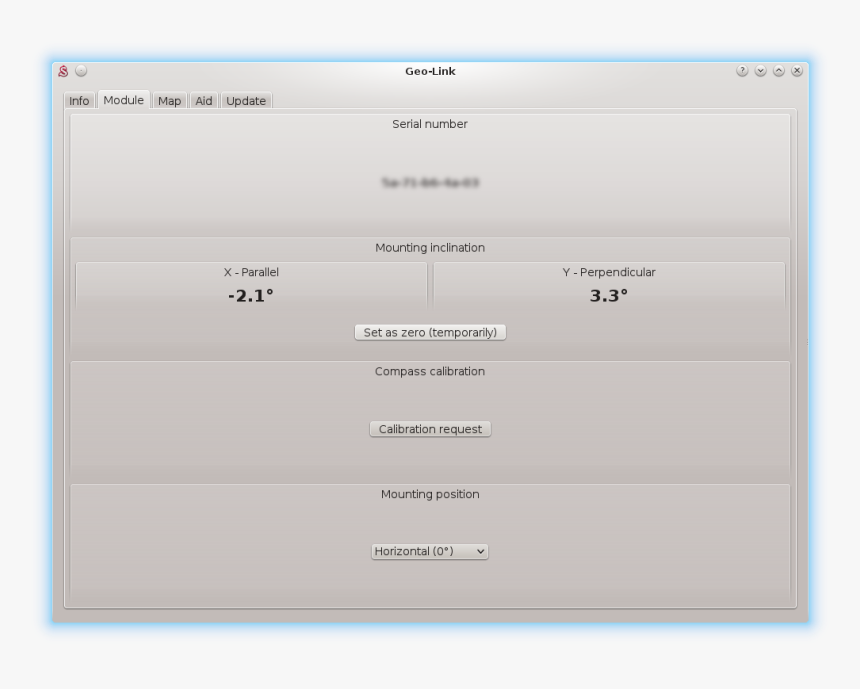
Task: Click the Mounting inclination heading
Action: pos(430,248)
